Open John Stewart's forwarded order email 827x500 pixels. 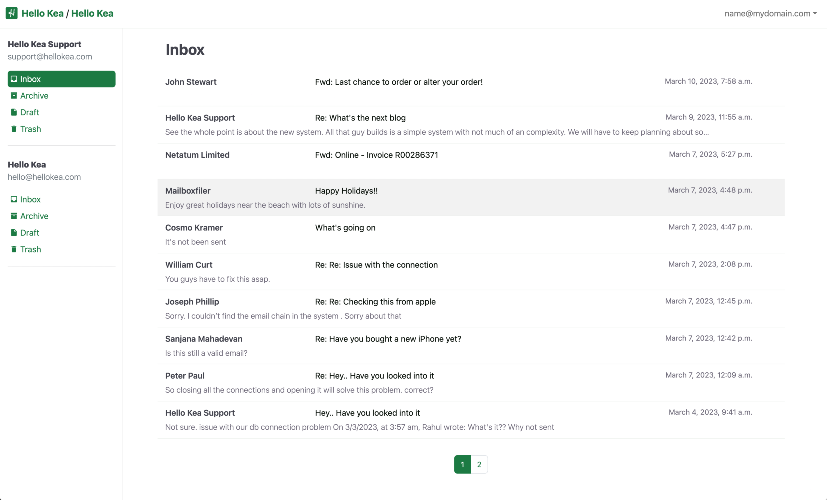coord(471,88)
